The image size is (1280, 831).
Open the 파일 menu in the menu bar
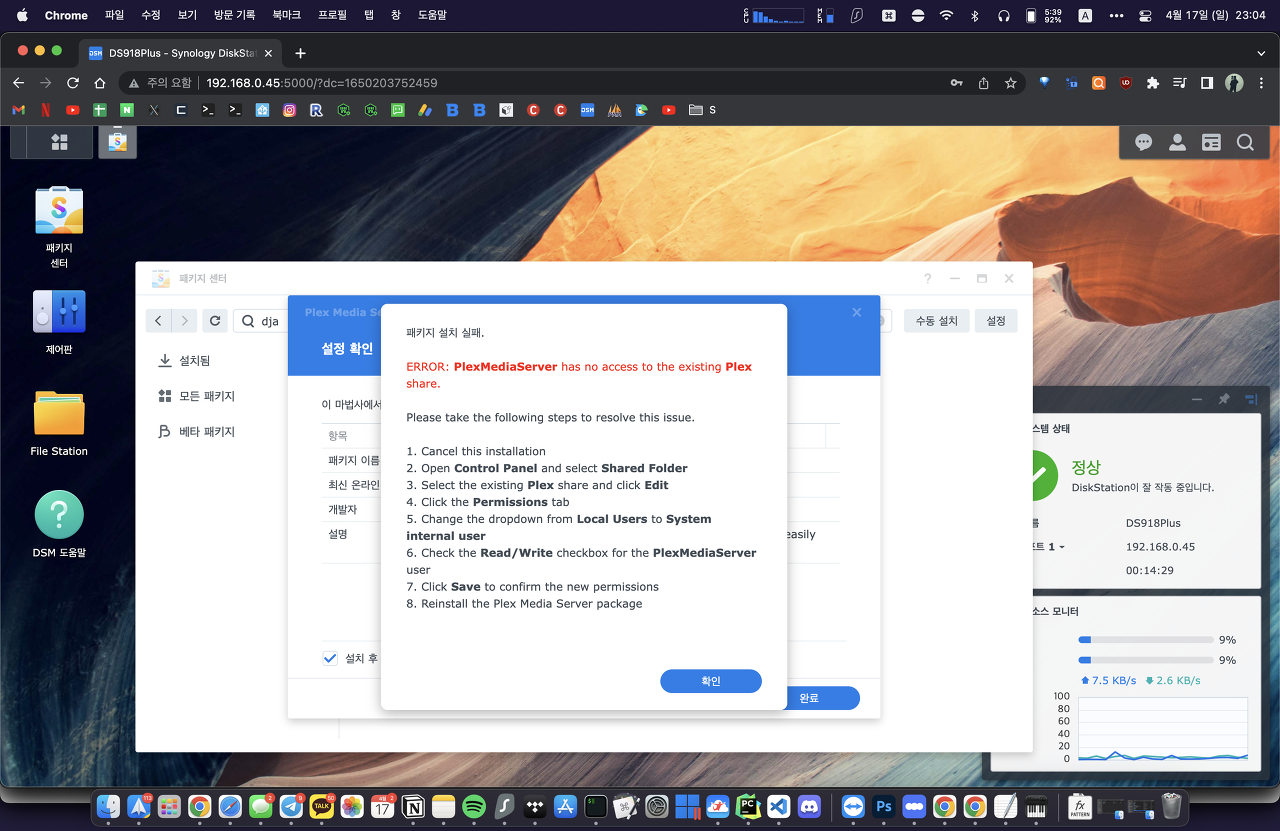point(115,15)
